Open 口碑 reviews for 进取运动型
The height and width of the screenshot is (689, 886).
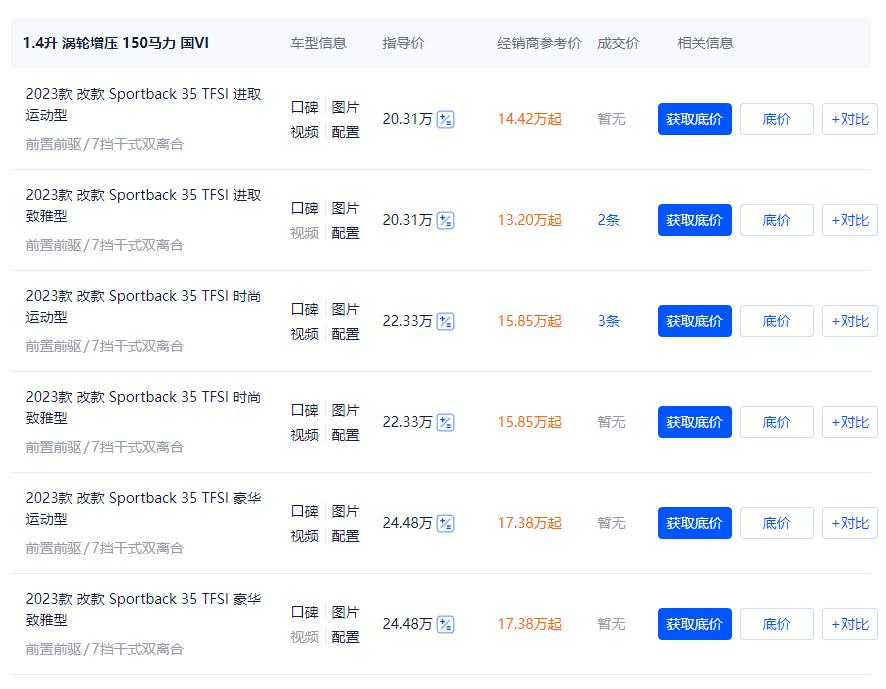(x=304, y=106)
